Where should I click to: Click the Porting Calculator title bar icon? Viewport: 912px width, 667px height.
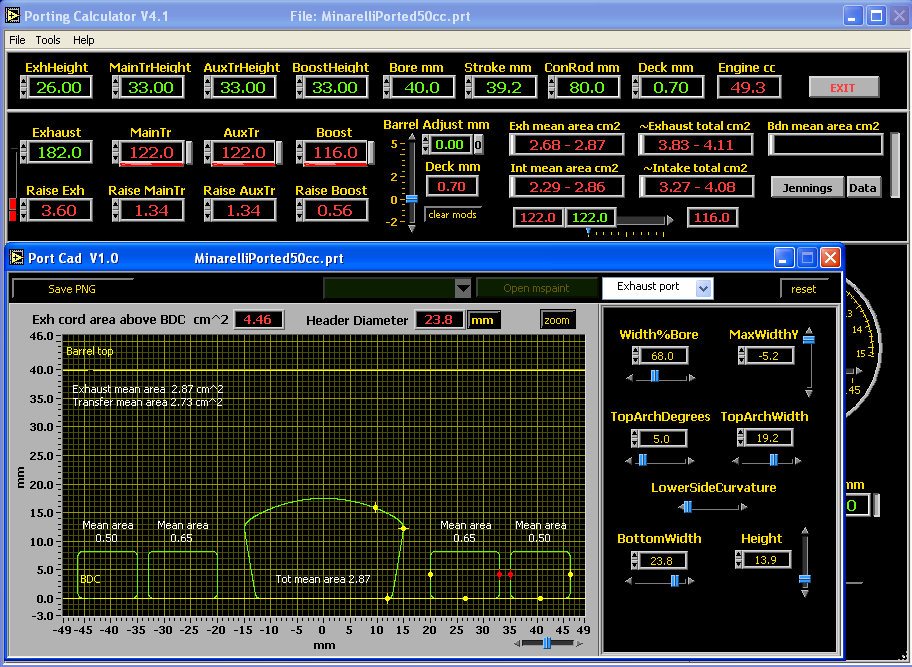coord(12,15)
